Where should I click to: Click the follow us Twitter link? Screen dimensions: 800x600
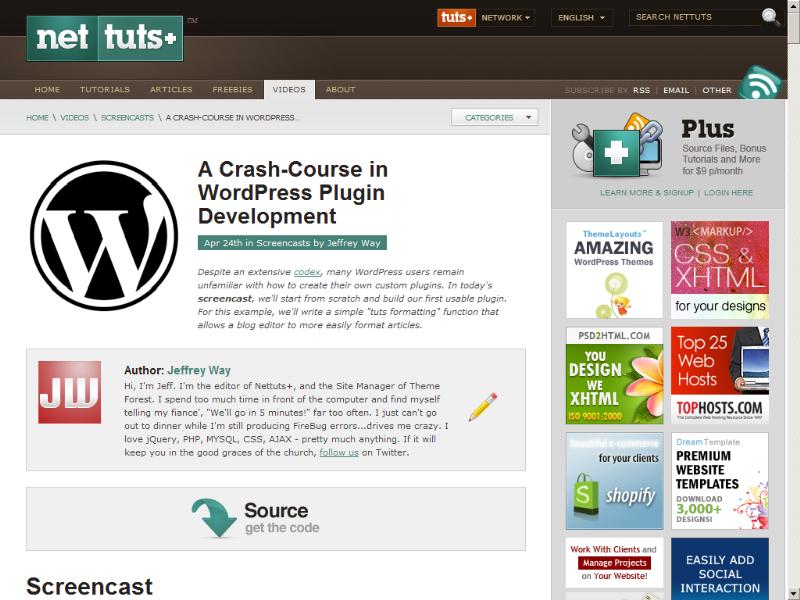coord(339,453)
